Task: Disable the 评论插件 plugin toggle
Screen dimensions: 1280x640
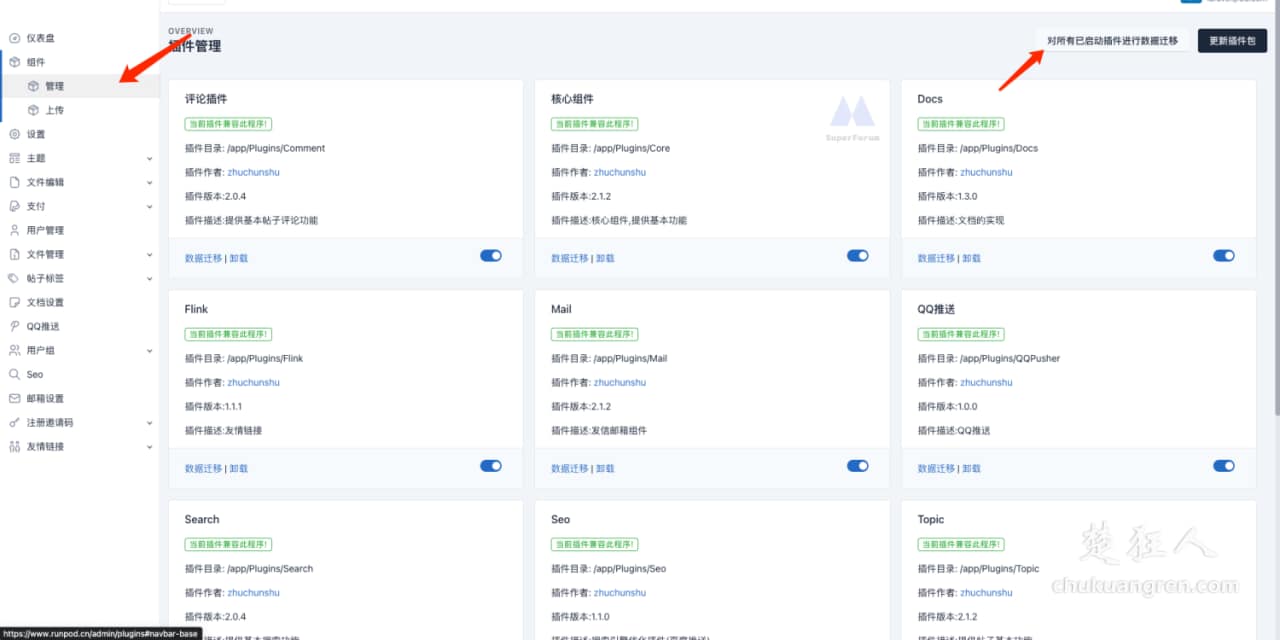Action: point(491,256)
